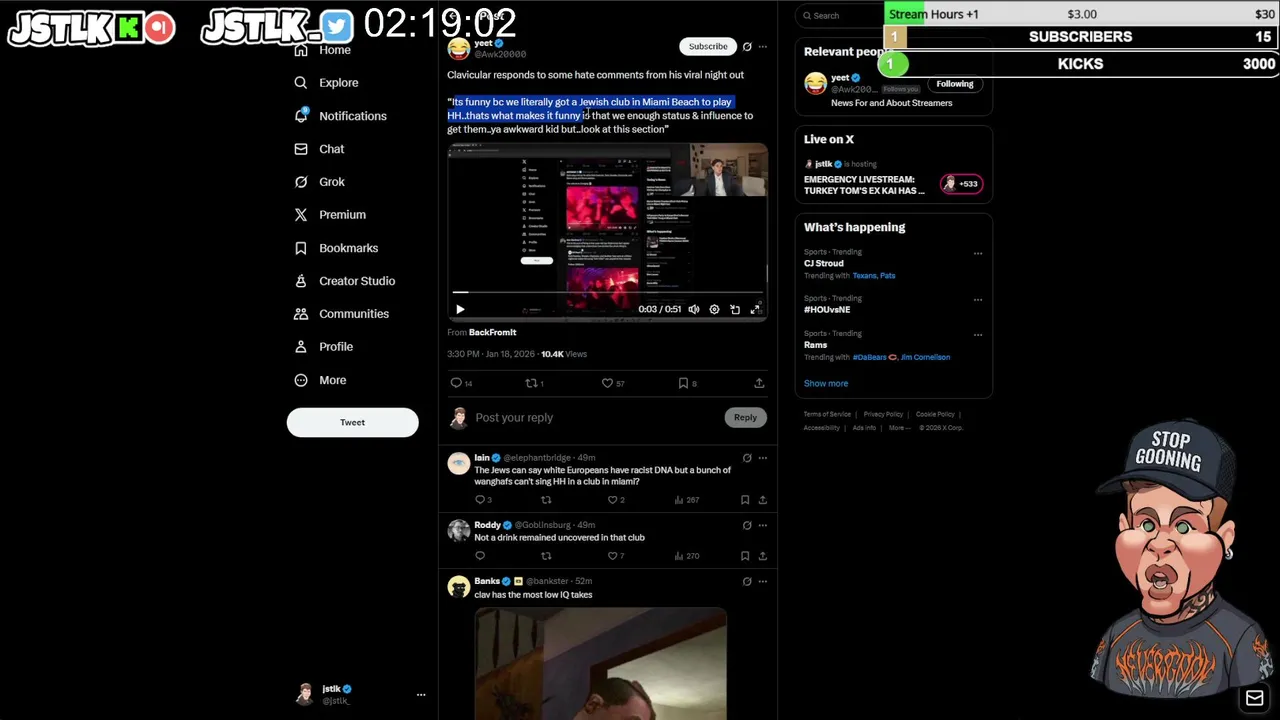Click Show more under trends
This screenshot has height=720, width=1280.
(826, 384)
